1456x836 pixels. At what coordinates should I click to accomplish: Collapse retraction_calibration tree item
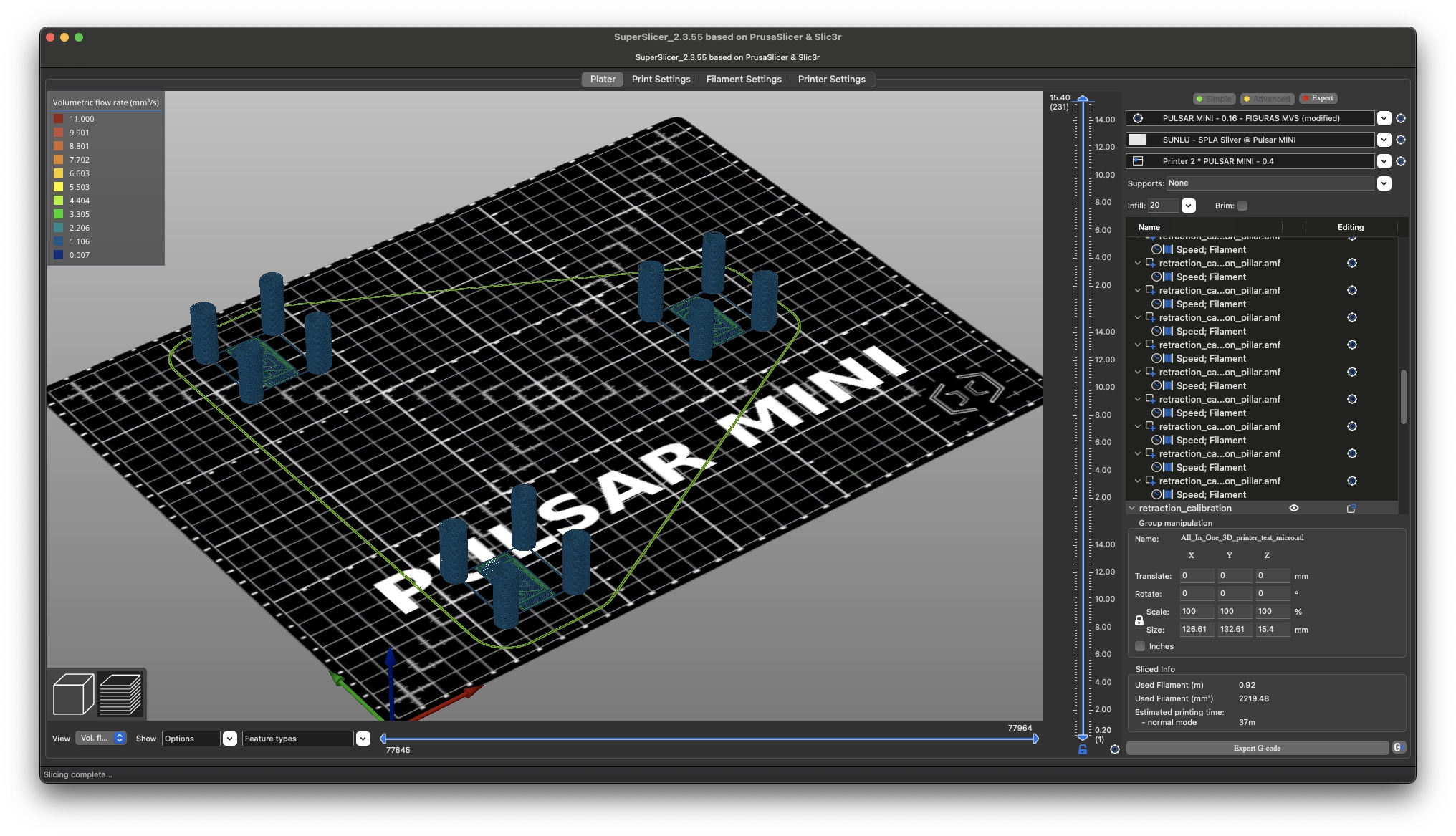tap(1132, 508)
